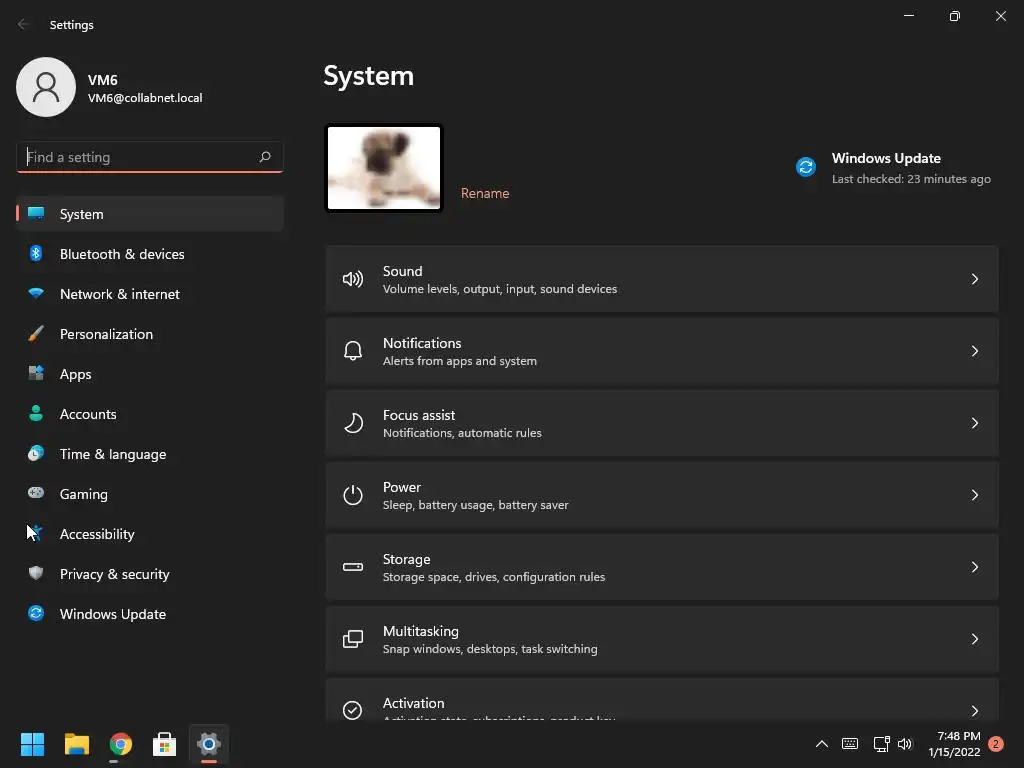Image resolution: width=1024 pixels, height=768 pixels.
Task: Click the Apps icon in sidebar
Action: coord(36,374)
